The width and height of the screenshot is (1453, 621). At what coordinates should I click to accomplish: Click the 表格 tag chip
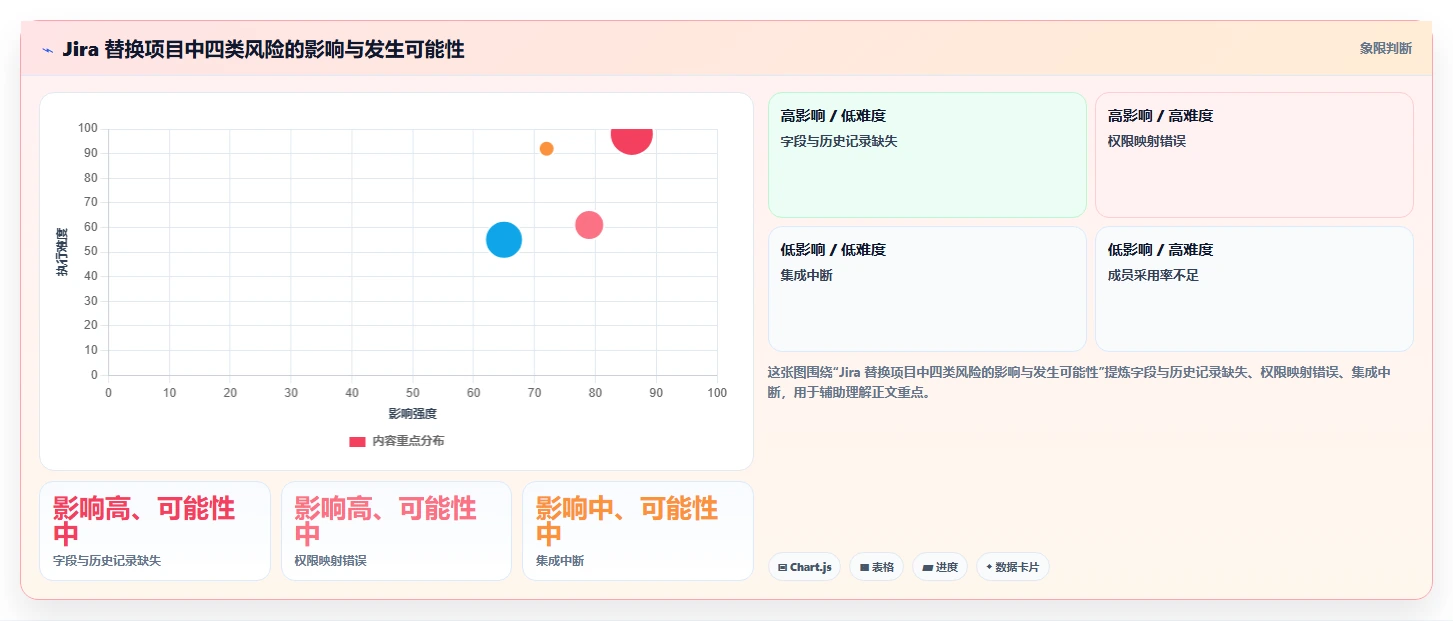[x=876, y=567]
